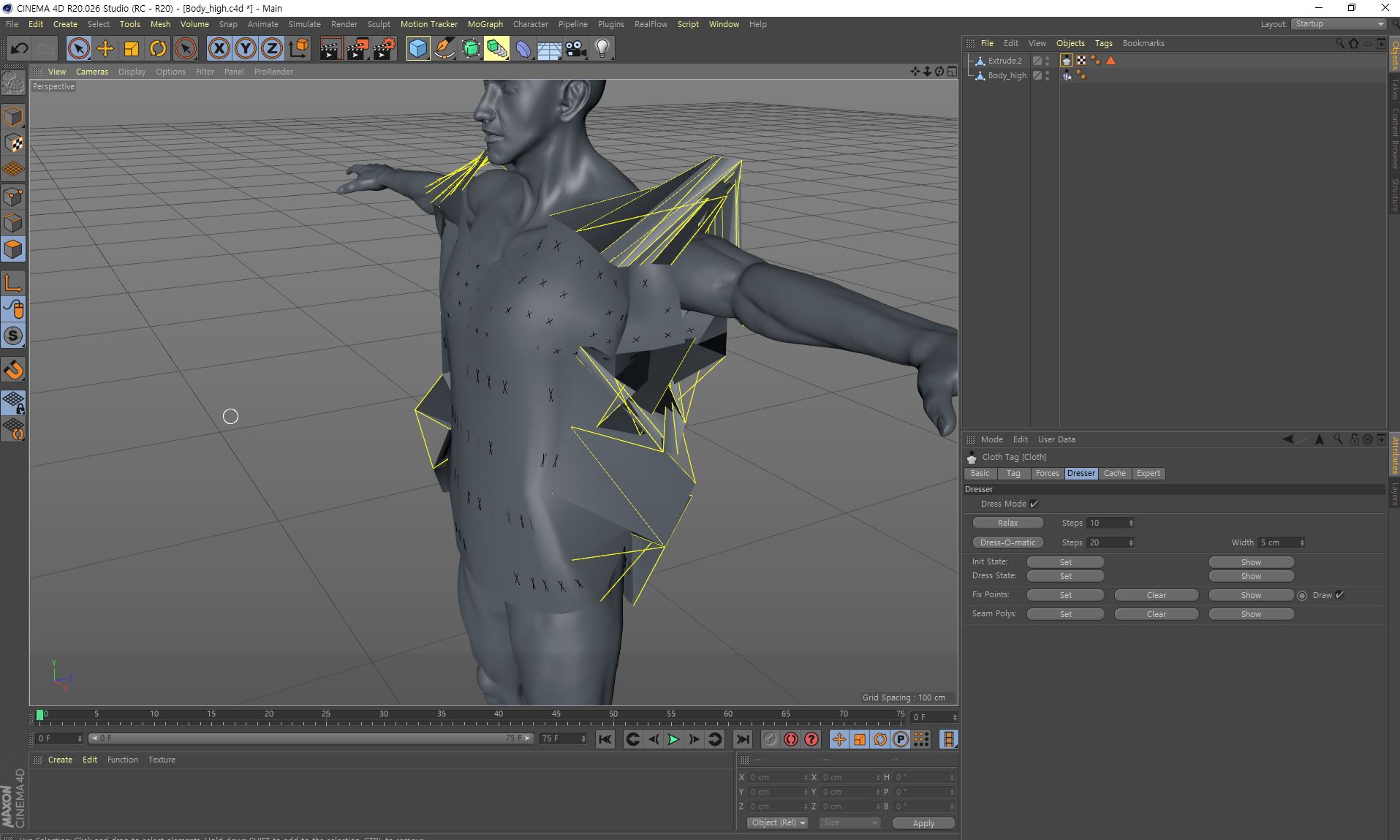Open the Mesh menu
Viewport: 1400px width, 840px height.
(x=160, y=24)
